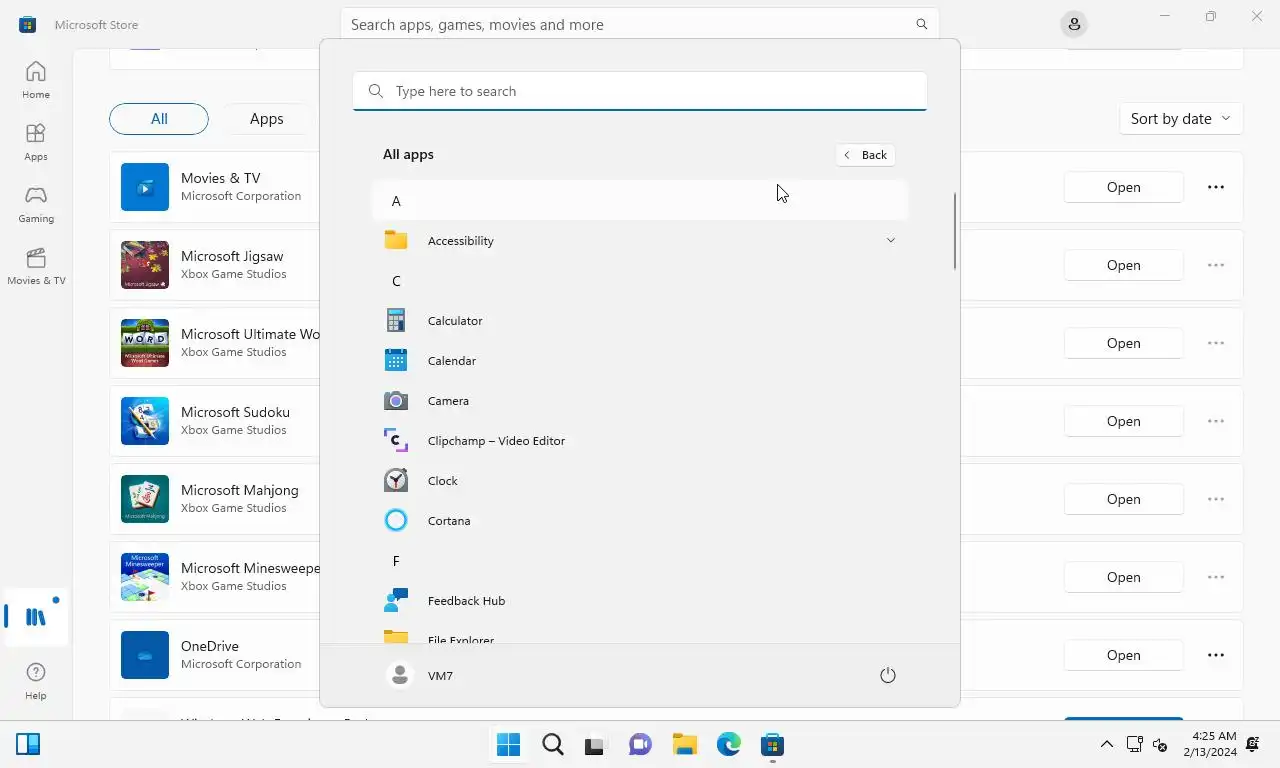This screenshot has height=768, width=1280.
Task: Open the Calendar app in Start menu
Action: [640, 361]
